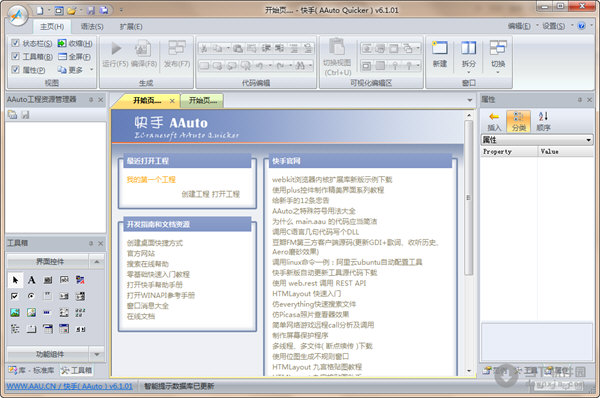Select the 主页(H) ribbon tab
The height and width of the screenshot is (398, 600).
click(x=52, y=26)
